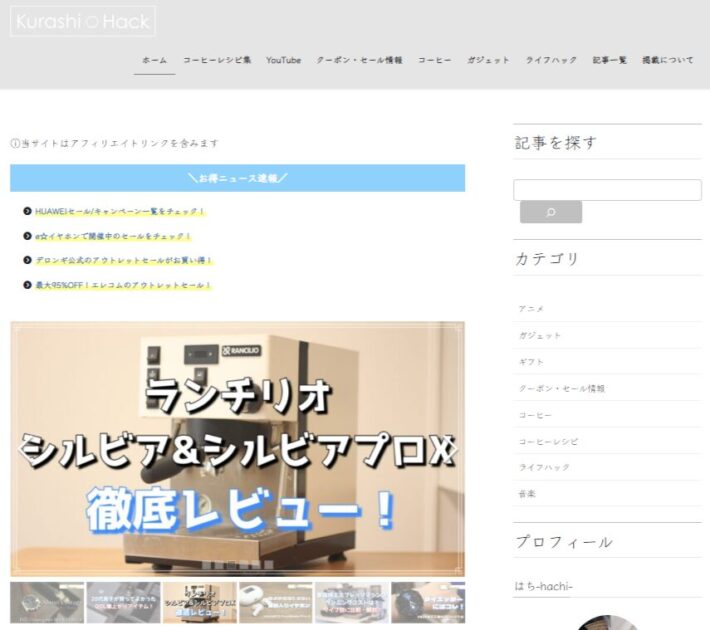This screenshot has width=710, height=630.
Task: Open the 記事一覧 menu item
Action: (609, 60)
